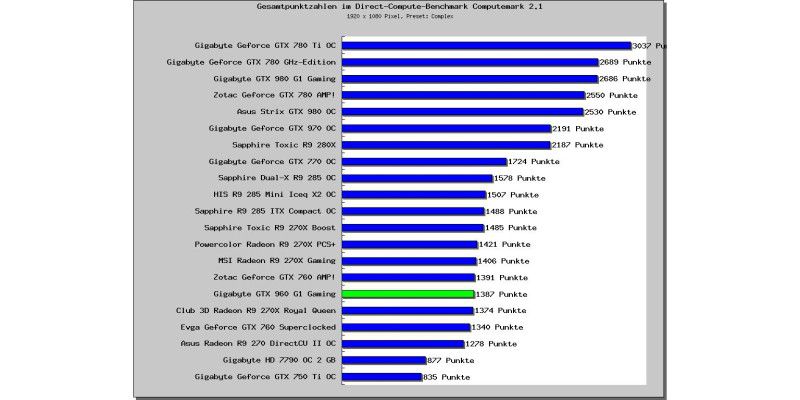Click the blue bar for Gigabyte GTX 770 OC

tap(424, 161)
